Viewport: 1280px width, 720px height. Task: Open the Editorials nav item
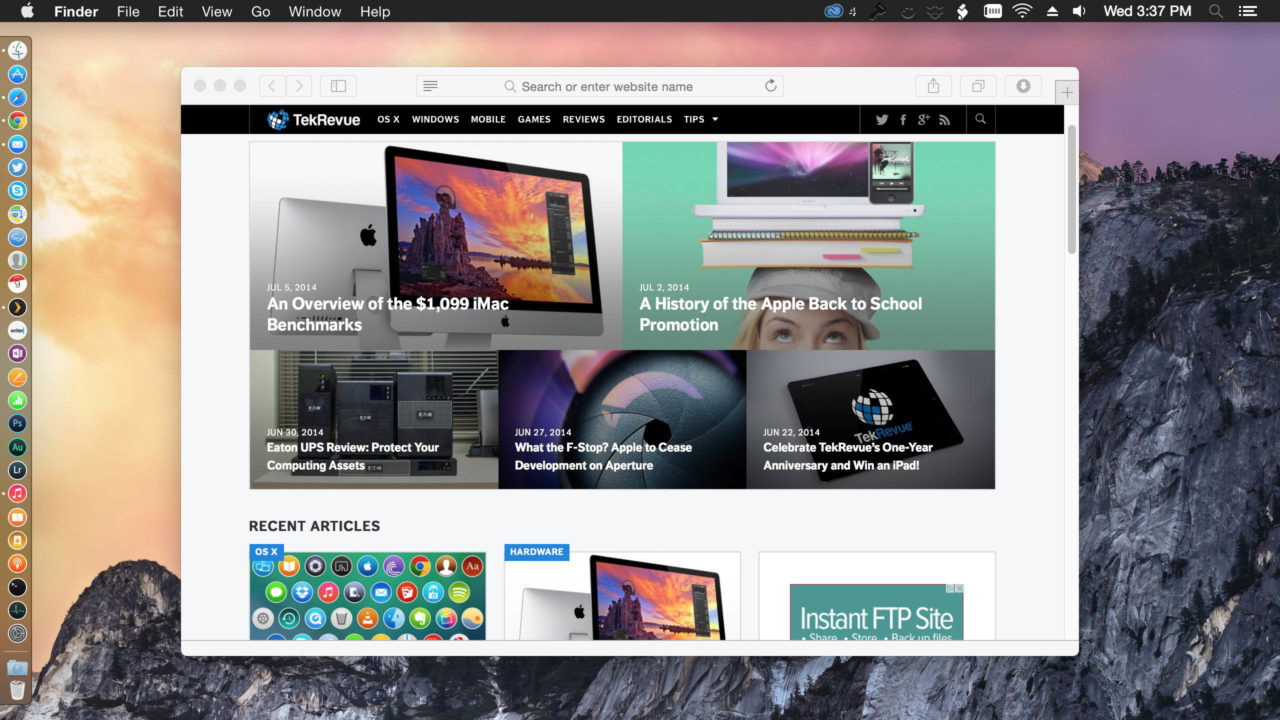(x=644, y=119)
